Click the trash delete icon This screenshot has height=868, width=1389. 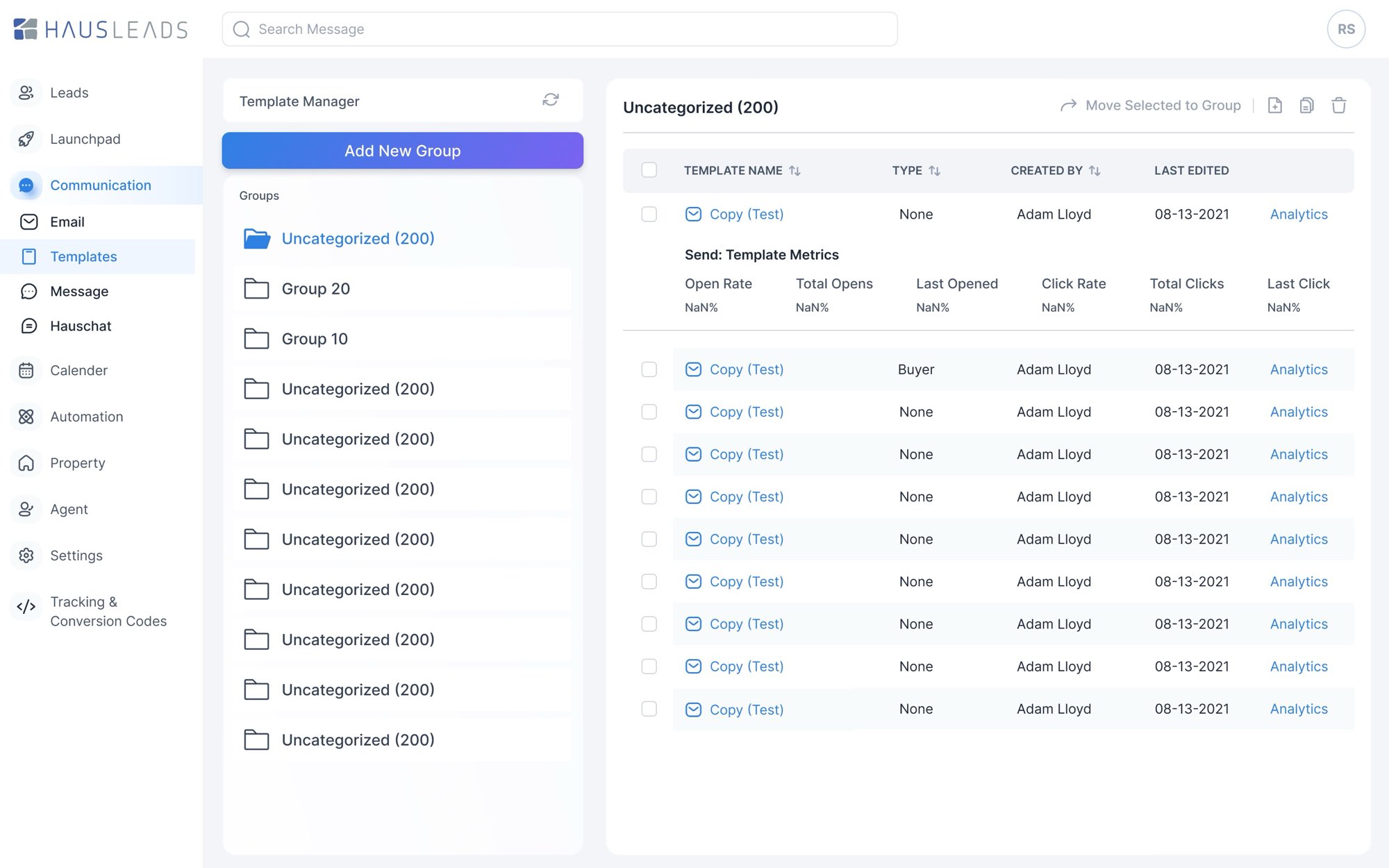click(x=1338, y=106)
